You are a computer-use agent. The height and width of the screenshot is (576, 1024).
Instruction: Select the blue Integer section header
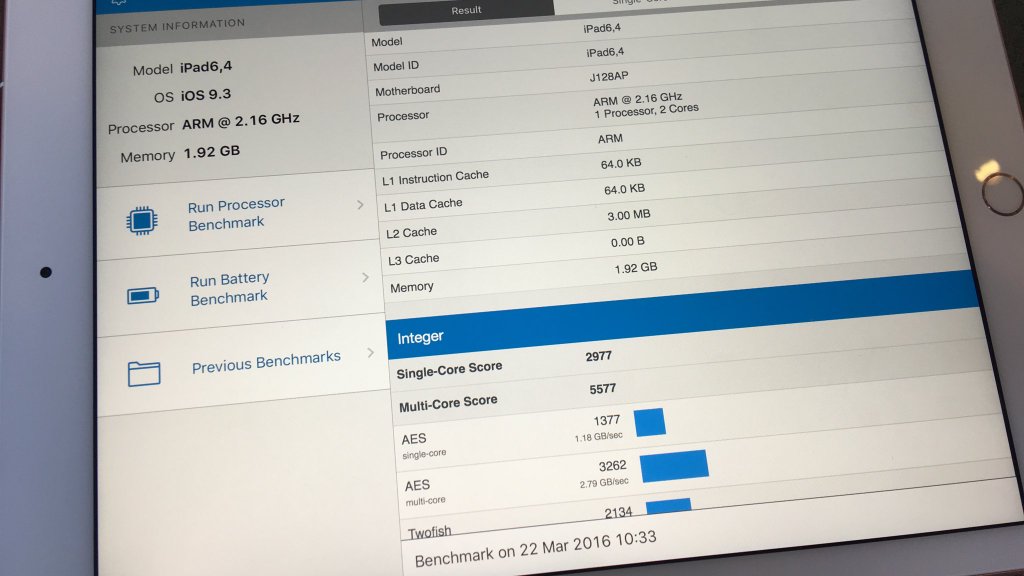[680, 320]
